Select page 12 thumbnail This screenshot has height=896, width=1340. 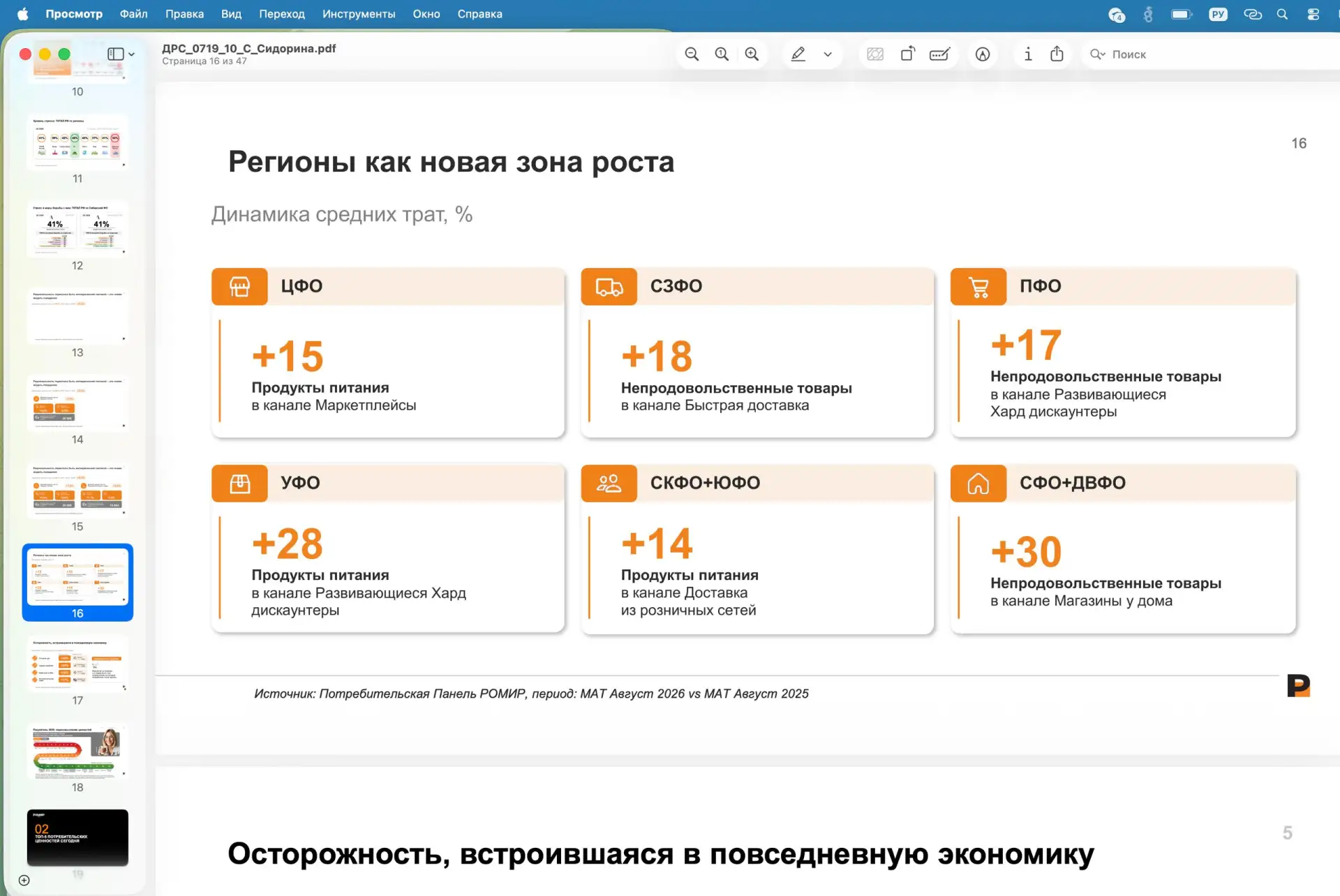tap(77, 229)
